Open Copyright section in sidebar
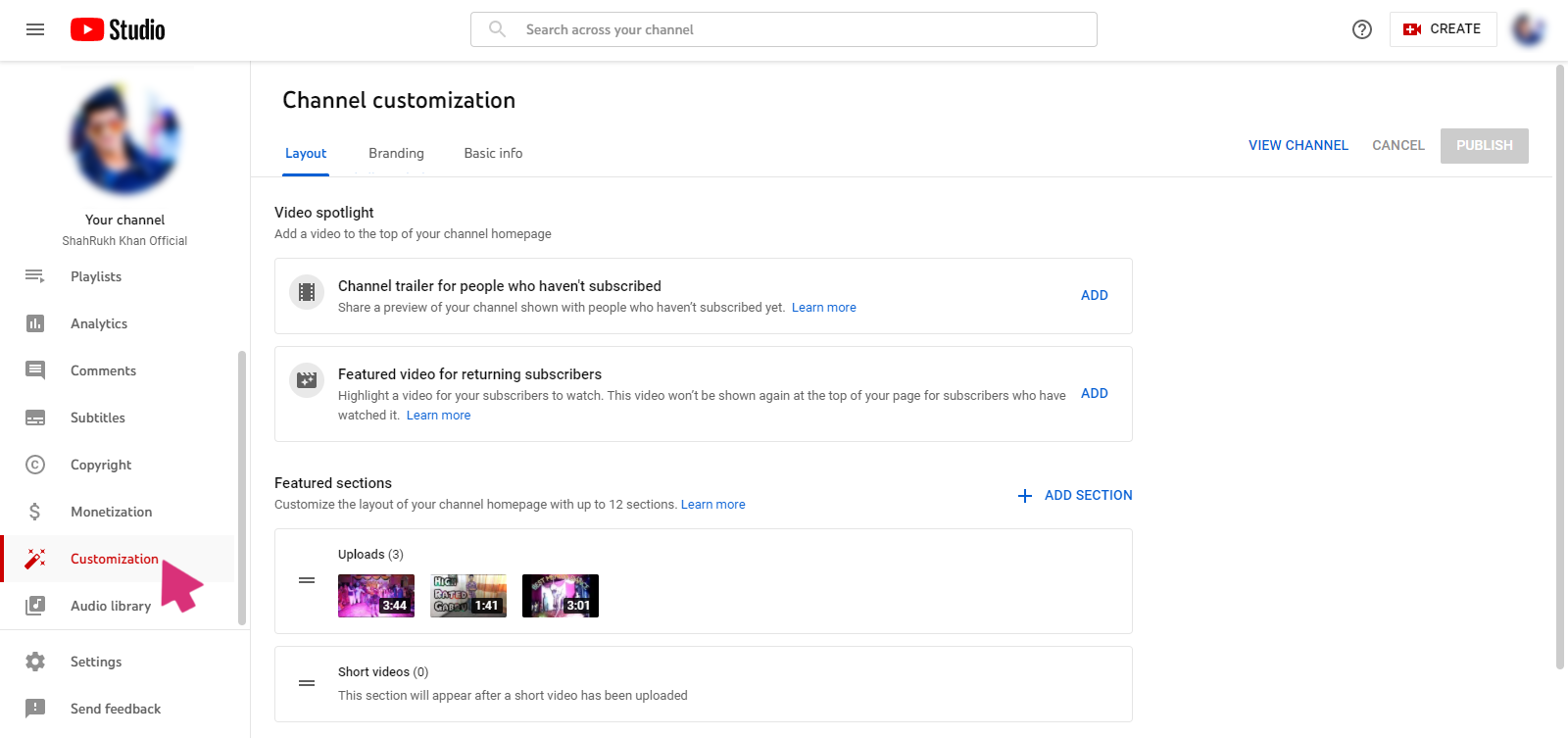Viewport: 1568px width, 738px height. tap(100, 465)
